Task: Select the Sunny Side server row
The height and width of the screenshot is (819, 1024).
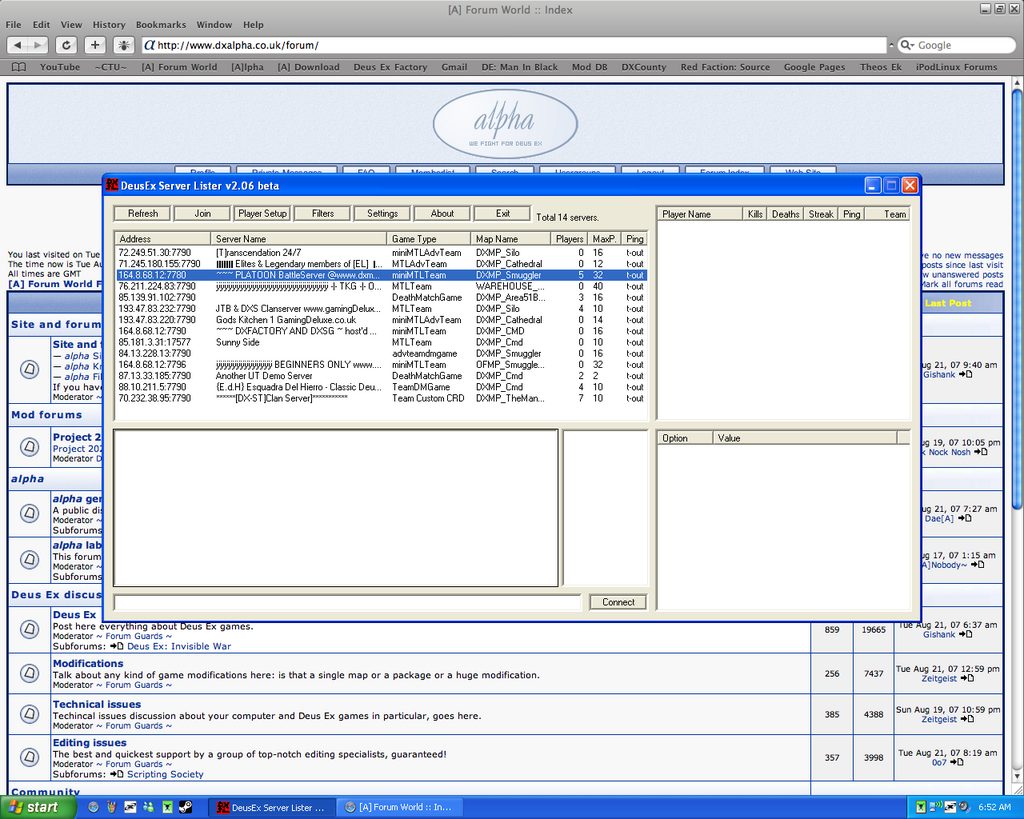Action: coord(381,342)
